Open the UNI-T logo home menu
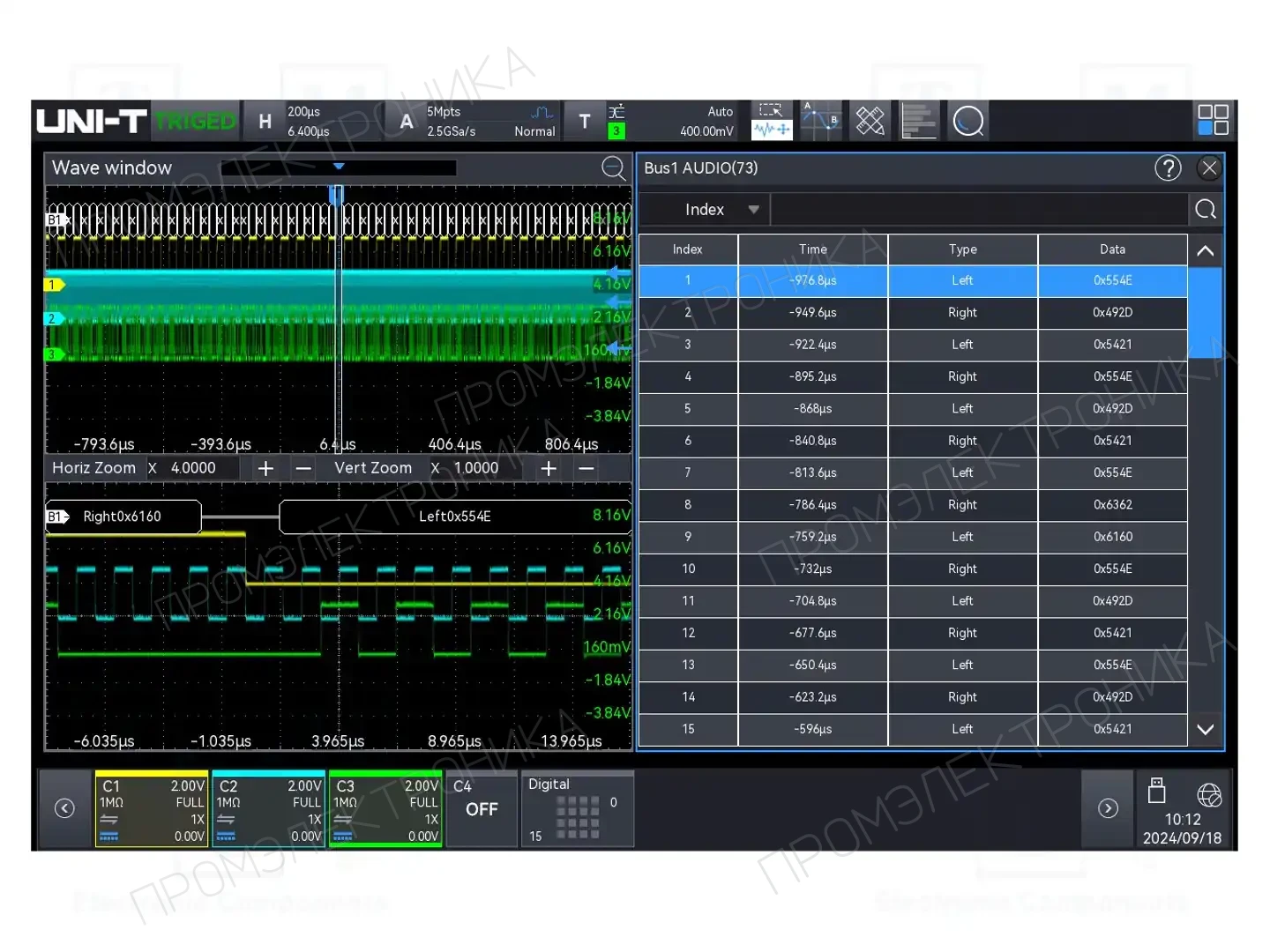1270x952 pixels. [x=91, y=121]
